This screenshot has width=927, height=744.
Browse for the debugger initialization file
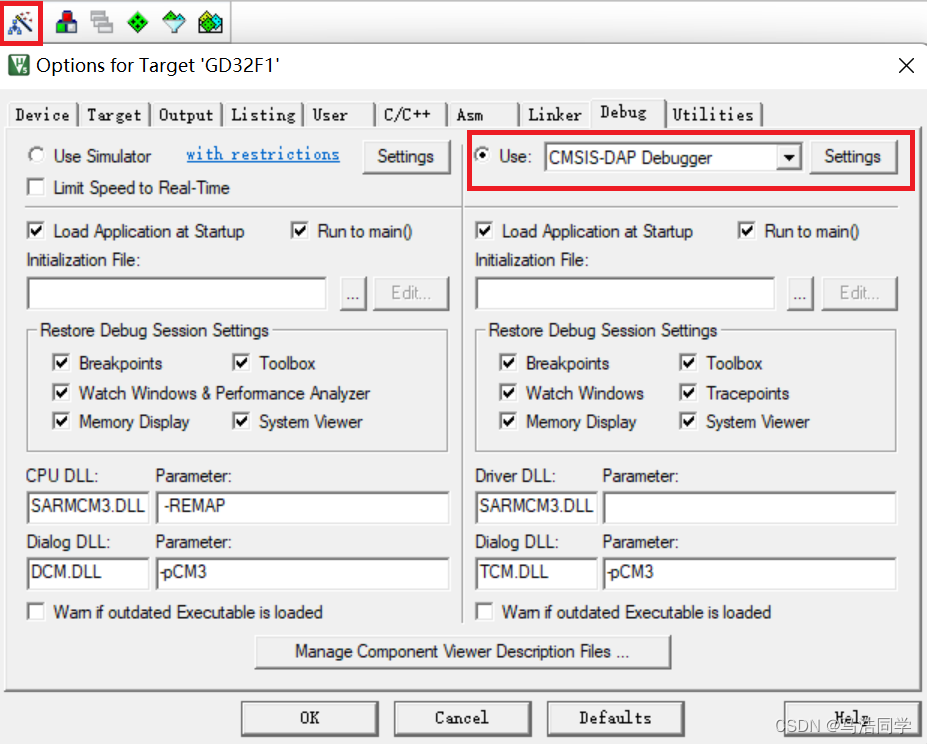pyautogui.click(x=800, y=293)
